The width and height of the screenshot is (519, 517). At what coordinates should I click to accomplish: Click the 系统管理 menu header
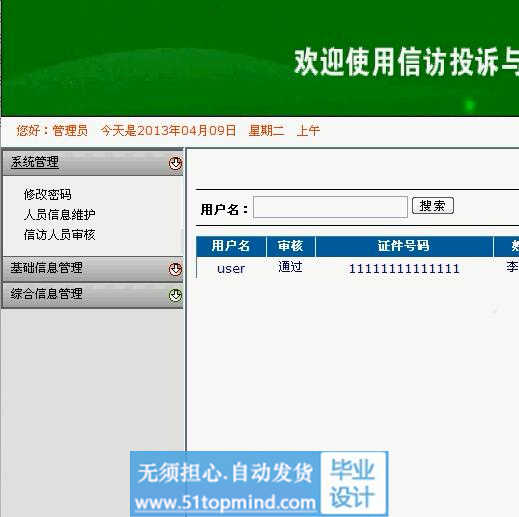pos(35,162)
